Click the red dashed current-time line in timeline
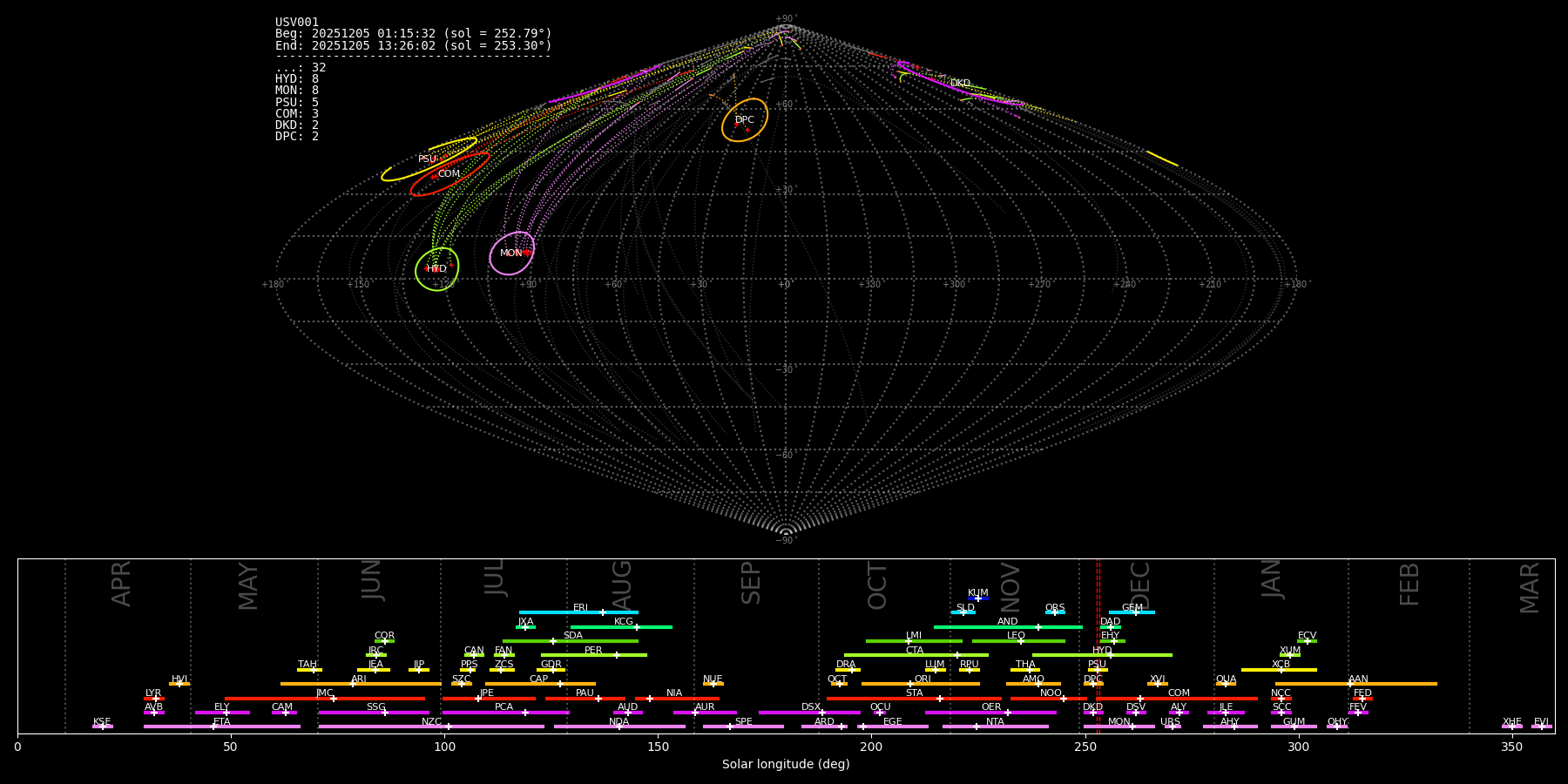Screen dimensions: 1568x784 (1098, 645)
